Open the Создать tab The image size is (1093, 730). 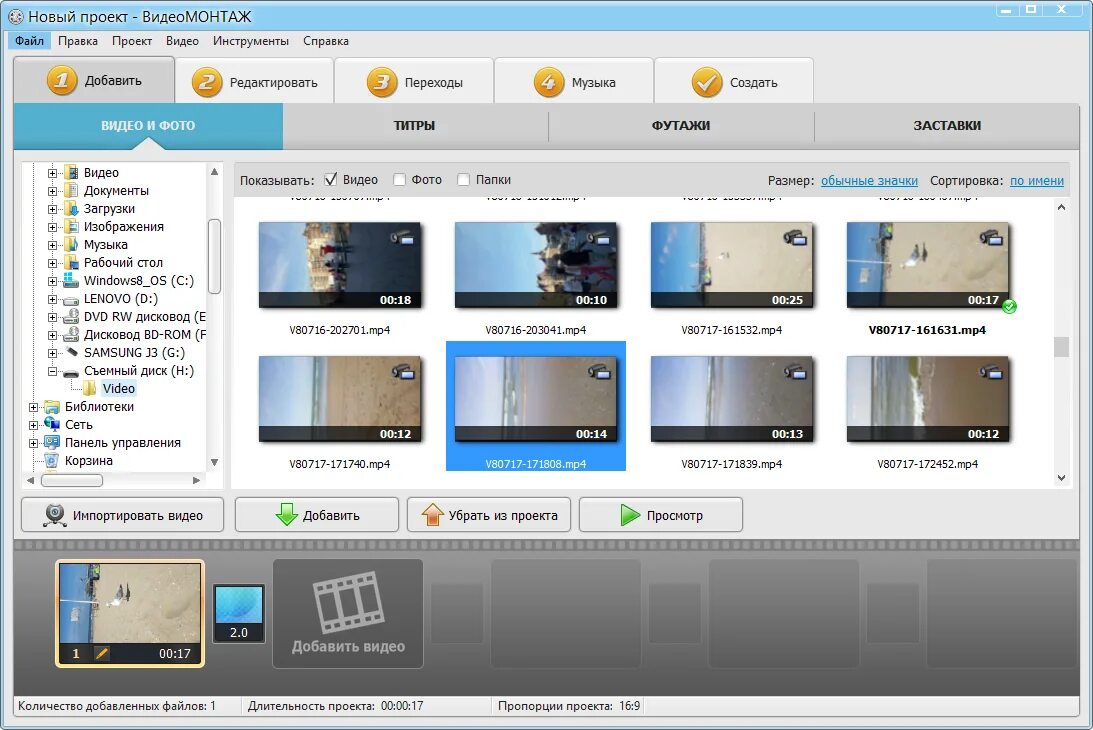click(x=734, y=82)
